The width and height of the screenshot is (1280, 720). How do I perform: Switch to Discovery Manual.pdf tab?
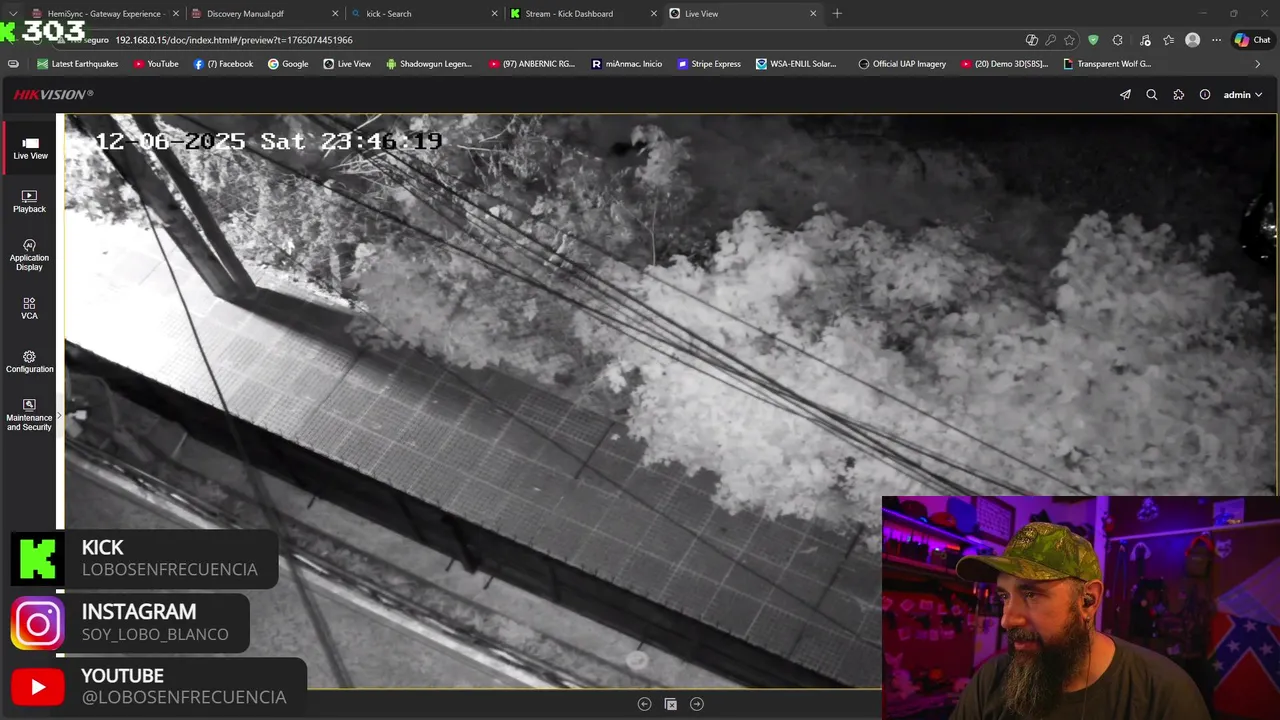265,14
